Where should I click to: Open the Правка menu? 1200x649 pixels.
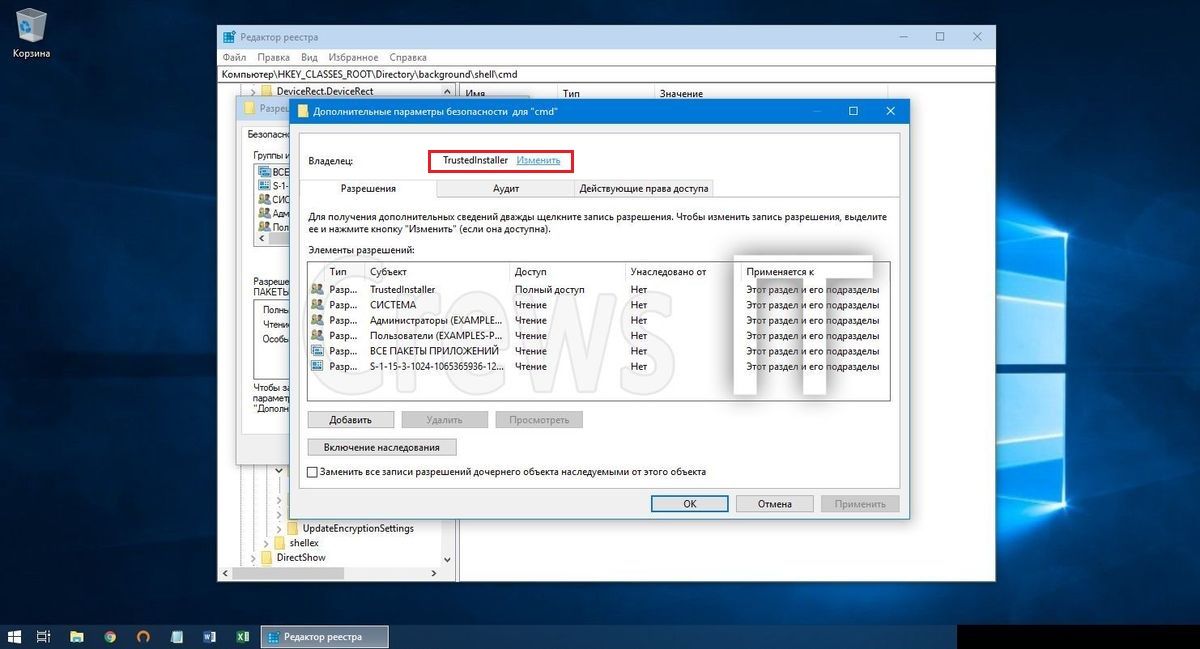(x=273, y=58)
